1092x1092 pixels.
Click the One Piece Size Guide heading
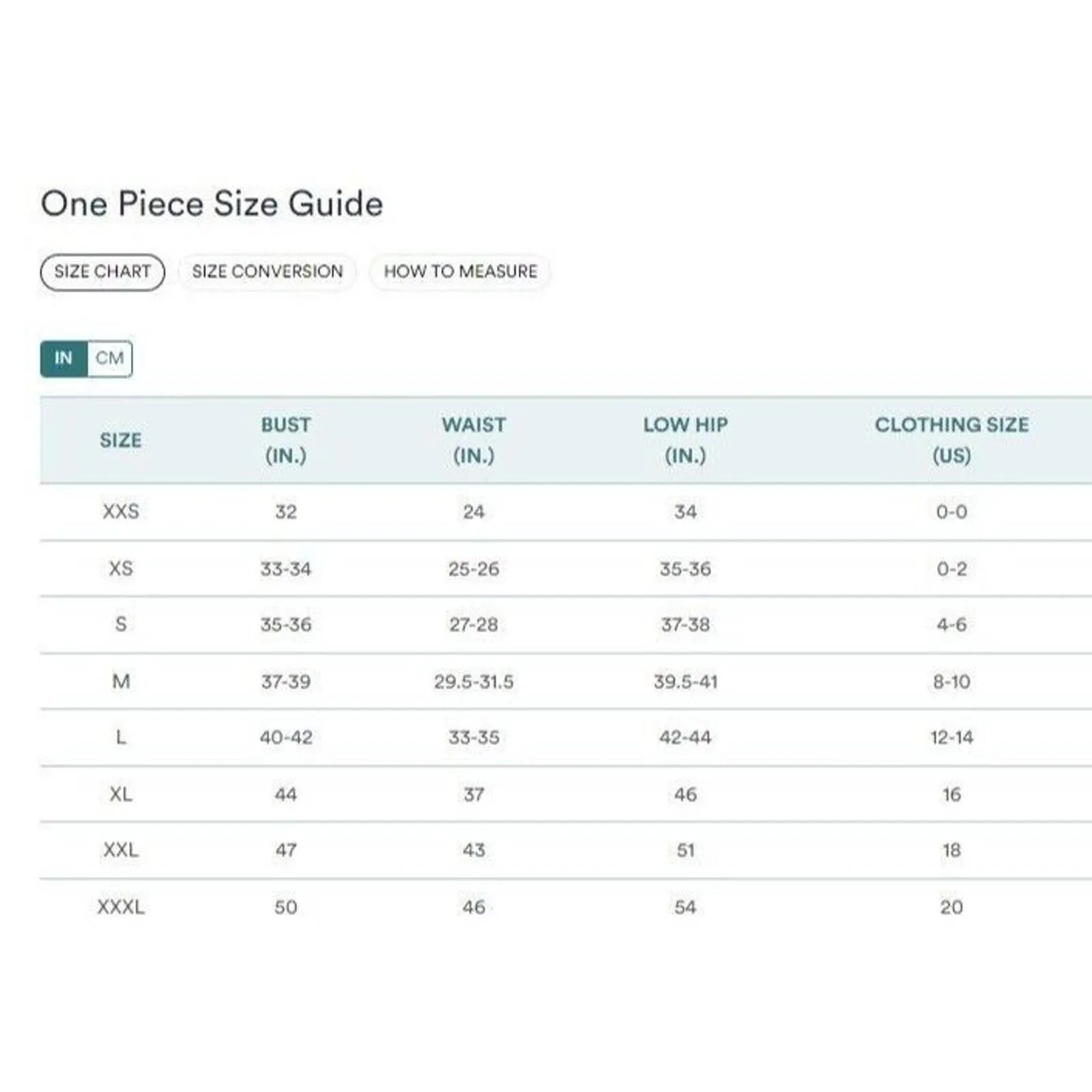click(x=212, y=204)
